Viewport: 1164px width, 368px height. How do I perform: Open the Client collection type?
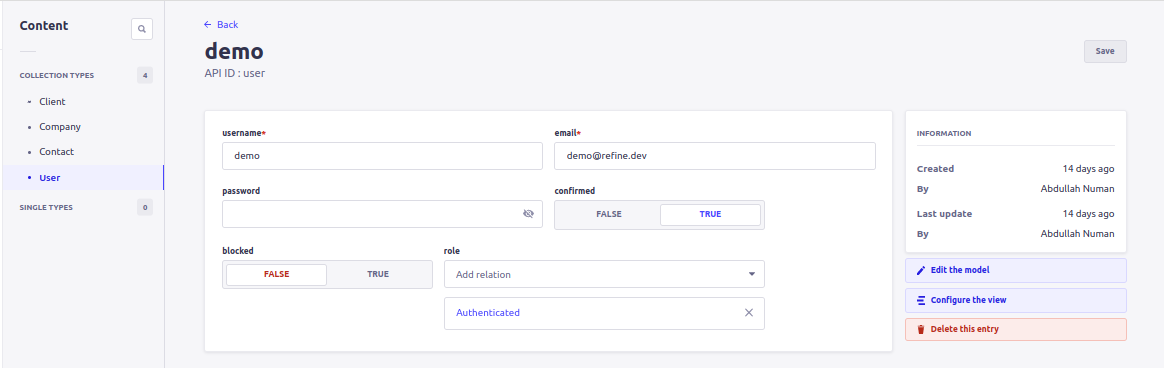[53, 102]
